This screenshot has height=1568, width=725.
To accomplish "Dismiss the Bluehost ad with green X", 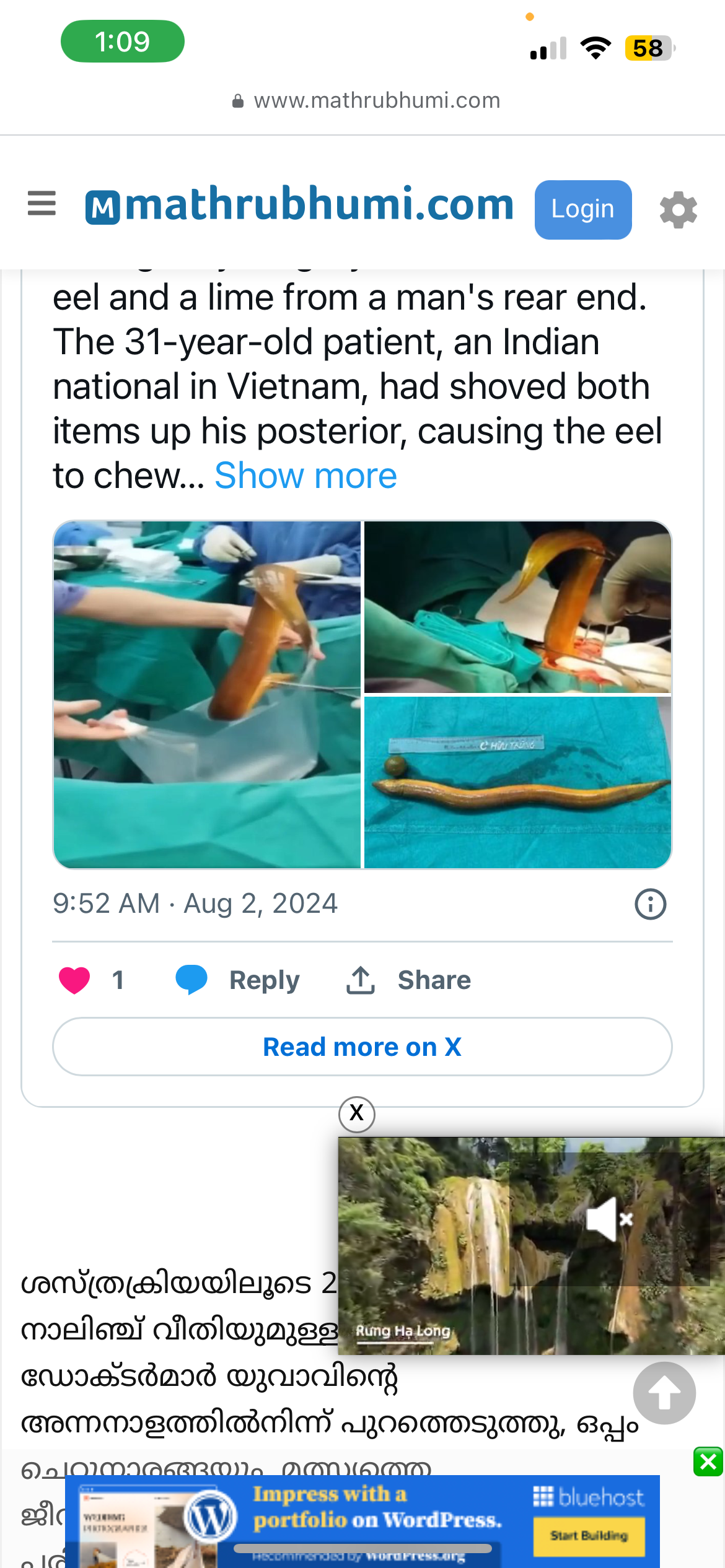I will point(708,1462).
